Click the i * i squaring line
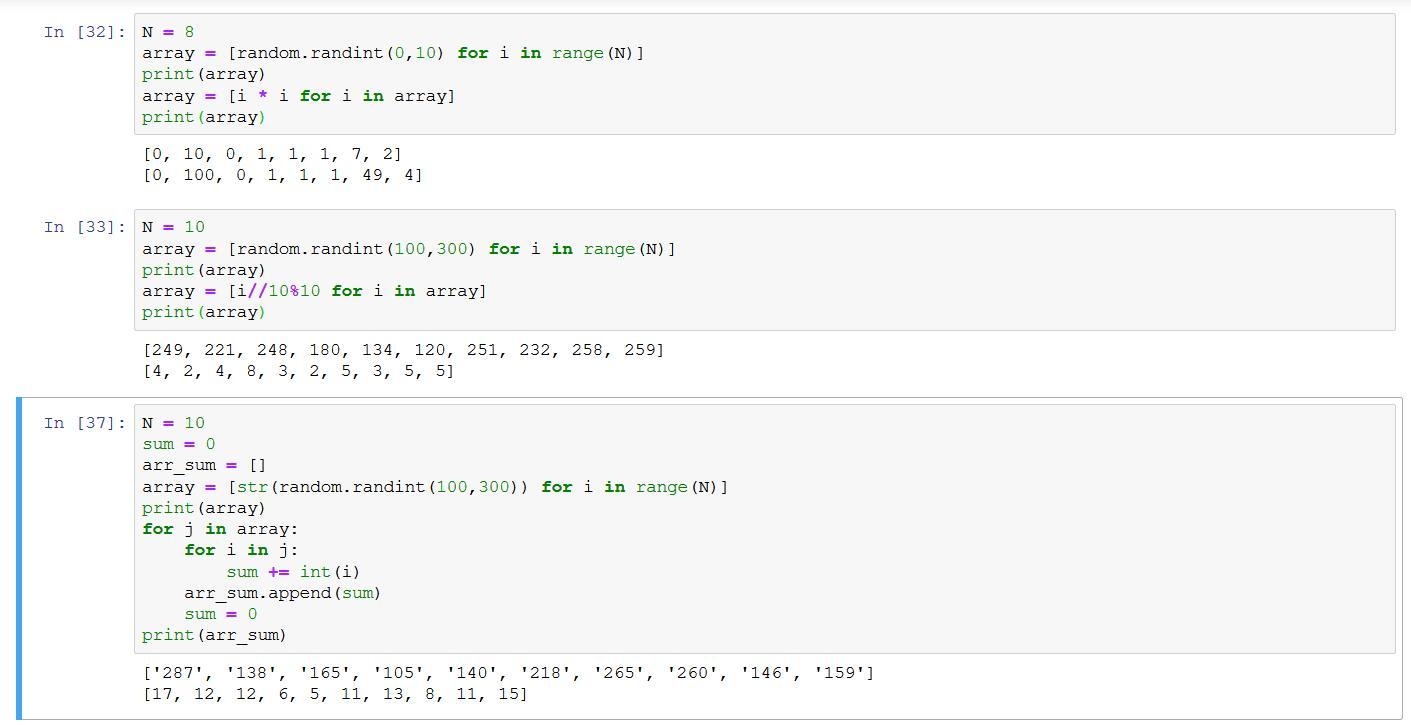The height and width of the screenshot is (725, 1411). pos(298,96)
